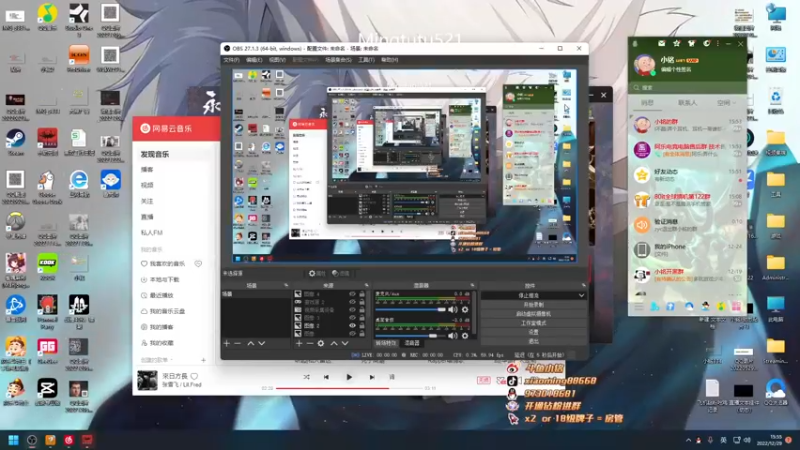Click 启动虚拟摄像机 button in OBS
The height and width of the screenshot is (450, 800).
[533, 314]
